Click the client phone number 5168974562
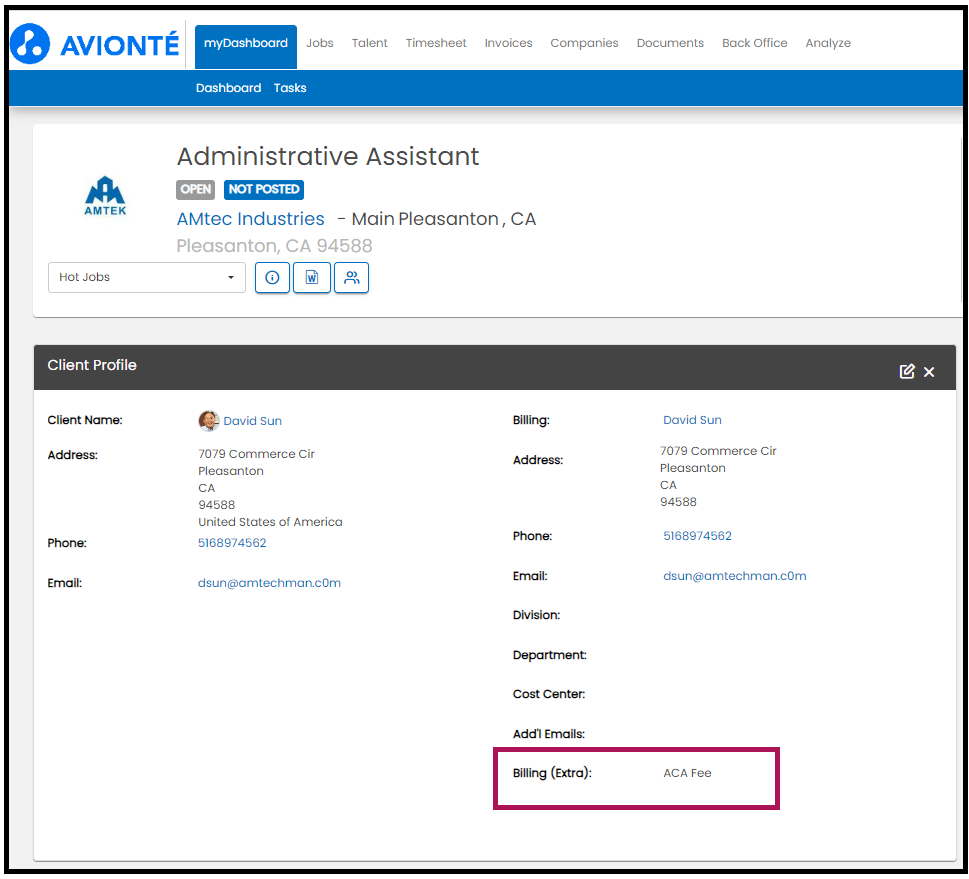Image resolution: width=969 pixels, height=879 pixels. point(232,543)
